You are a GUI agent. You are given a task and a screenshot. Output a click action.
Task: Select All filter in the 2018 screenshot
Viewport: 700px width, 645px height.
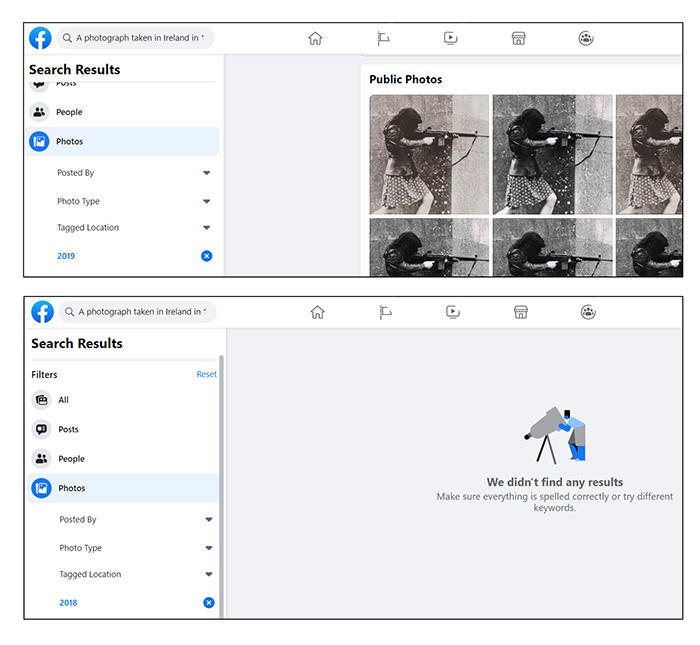coord(124,400)
